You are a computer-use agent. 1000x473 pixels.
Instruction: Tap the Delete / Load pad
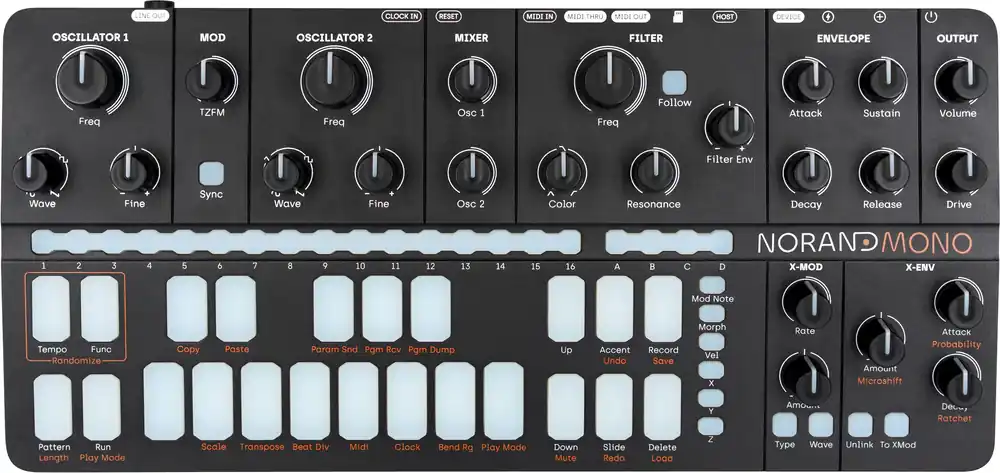click(x=663, y=407)
